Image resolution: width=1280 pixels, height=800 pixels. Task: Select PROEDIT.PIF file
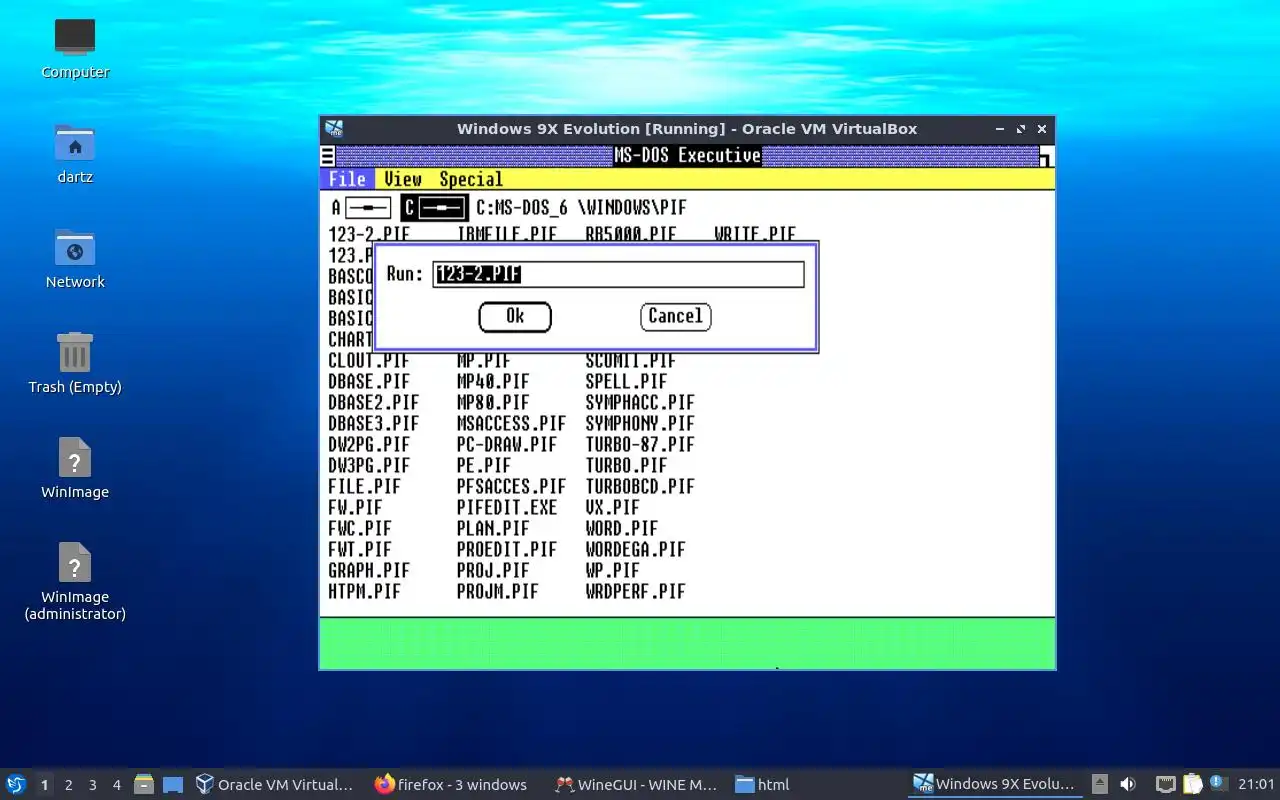507,549
